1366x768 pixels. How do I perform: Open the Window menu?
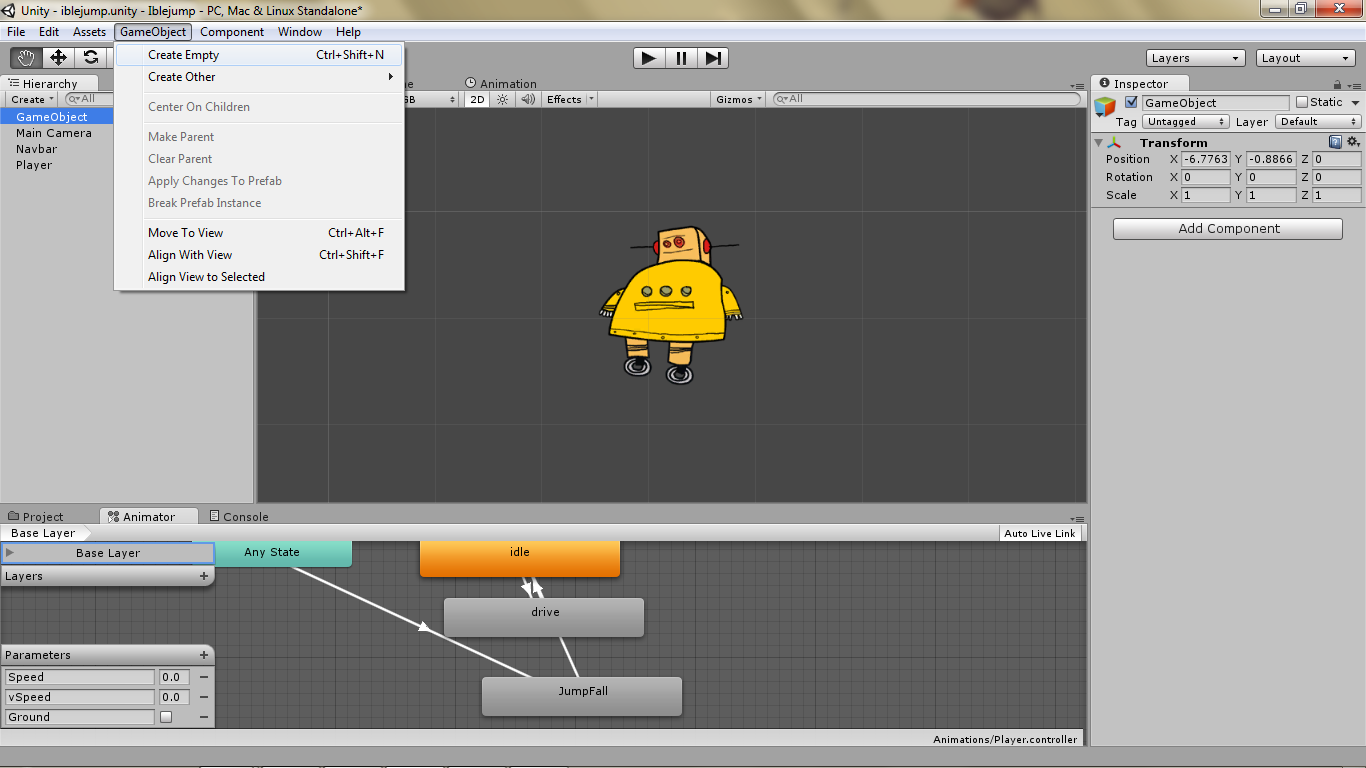tap(300, 32)
